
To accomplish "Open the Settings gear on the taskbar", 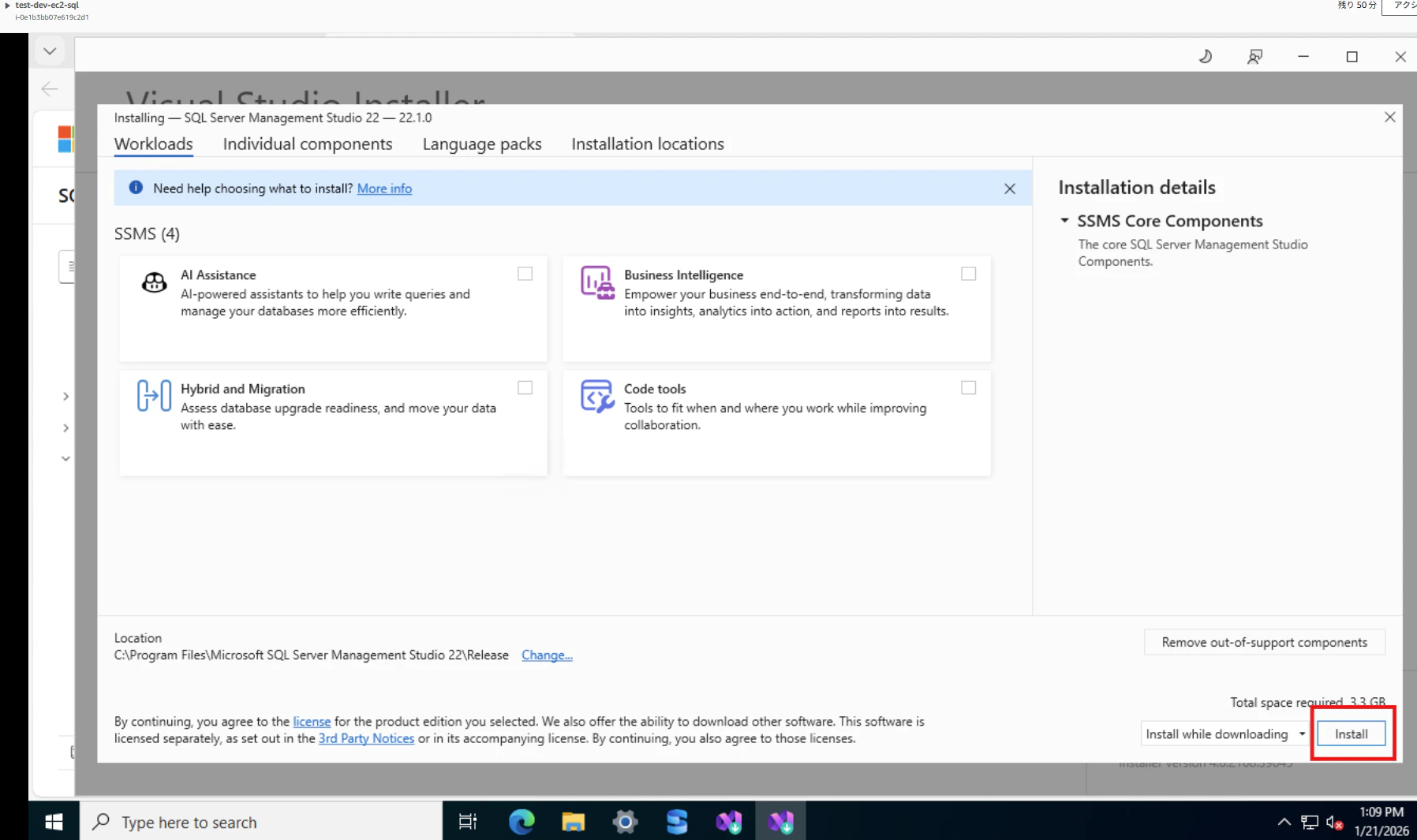I will [625, 822].
